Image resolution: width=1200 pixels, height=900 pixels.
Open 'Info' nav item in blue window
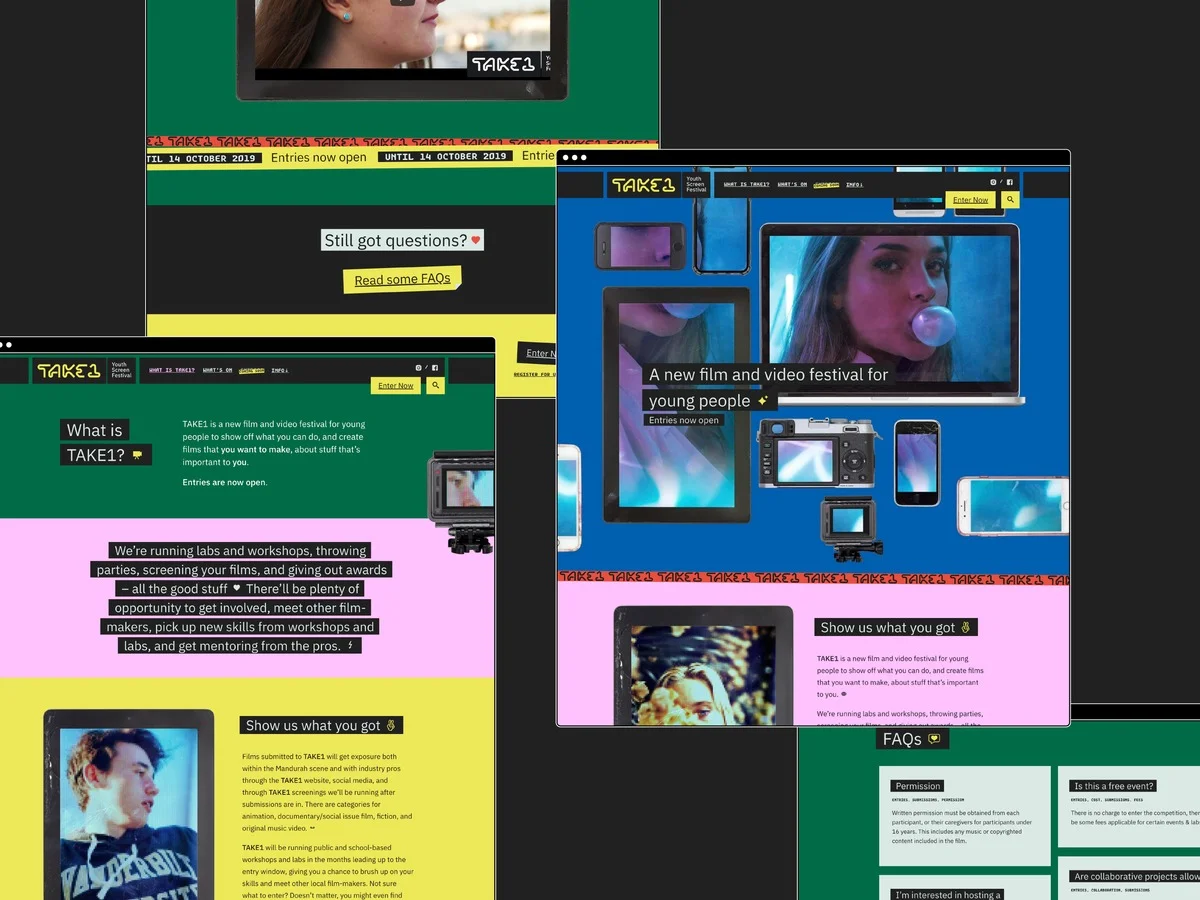pos(854,185)
